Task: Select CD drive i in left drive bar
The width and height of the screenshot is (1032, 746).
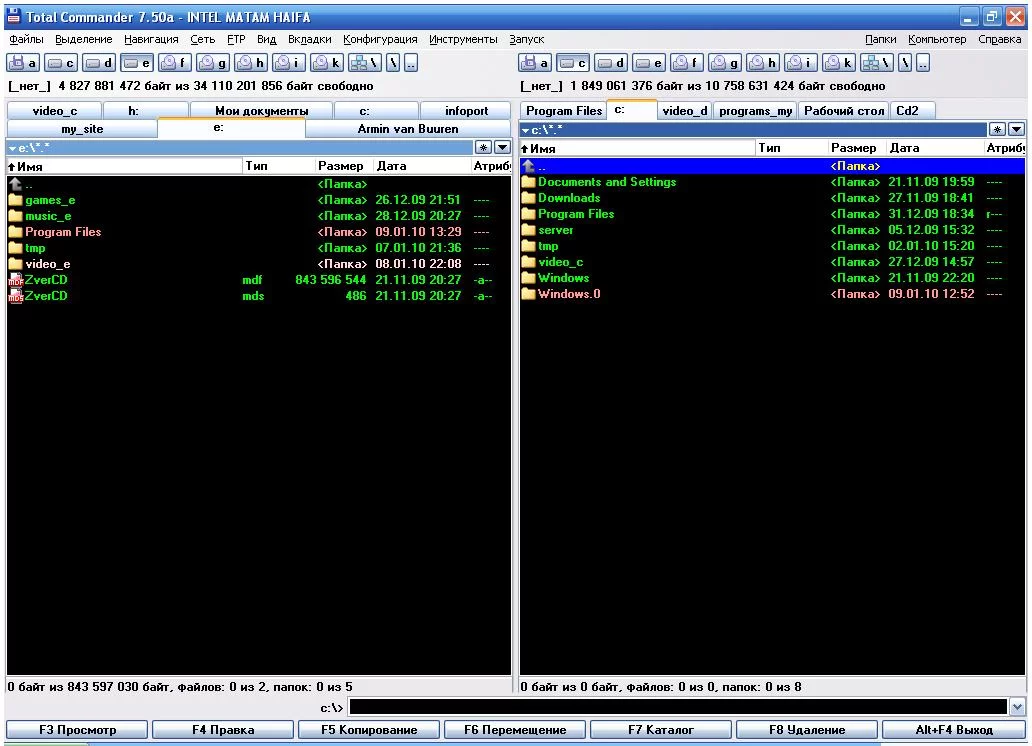Action: click(289, 63)
